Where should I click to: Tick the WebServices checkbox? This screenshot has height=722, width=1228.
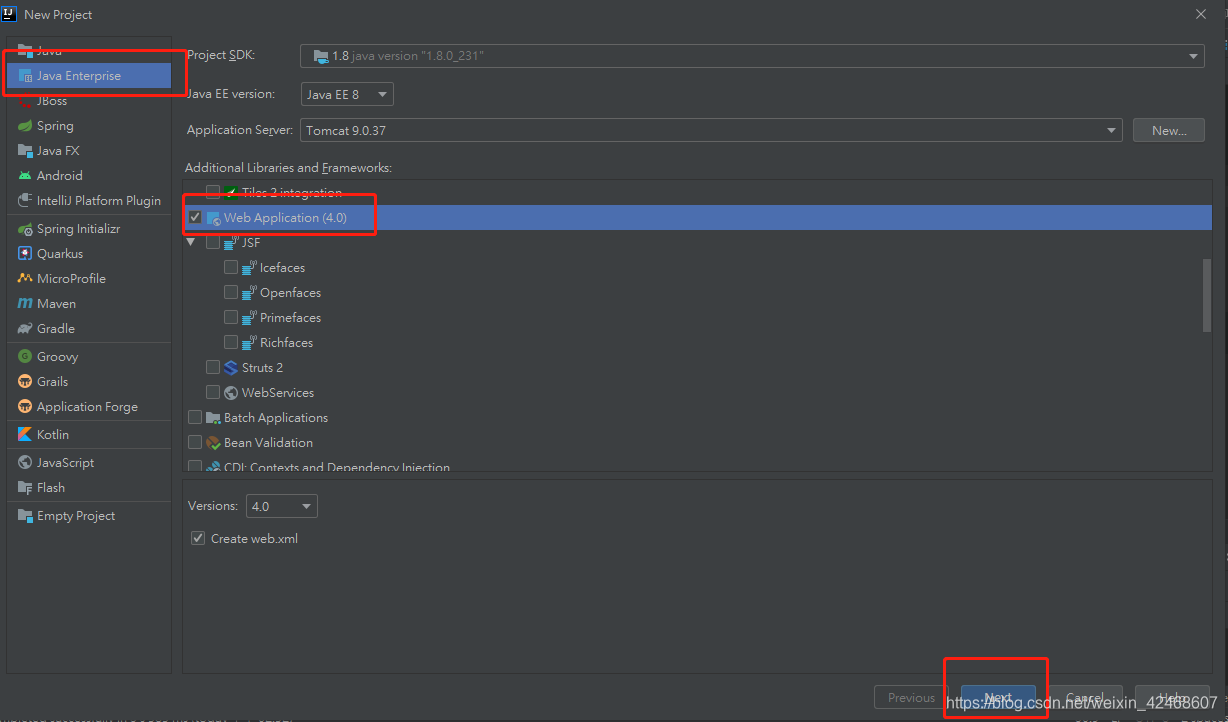pos(213,393)
